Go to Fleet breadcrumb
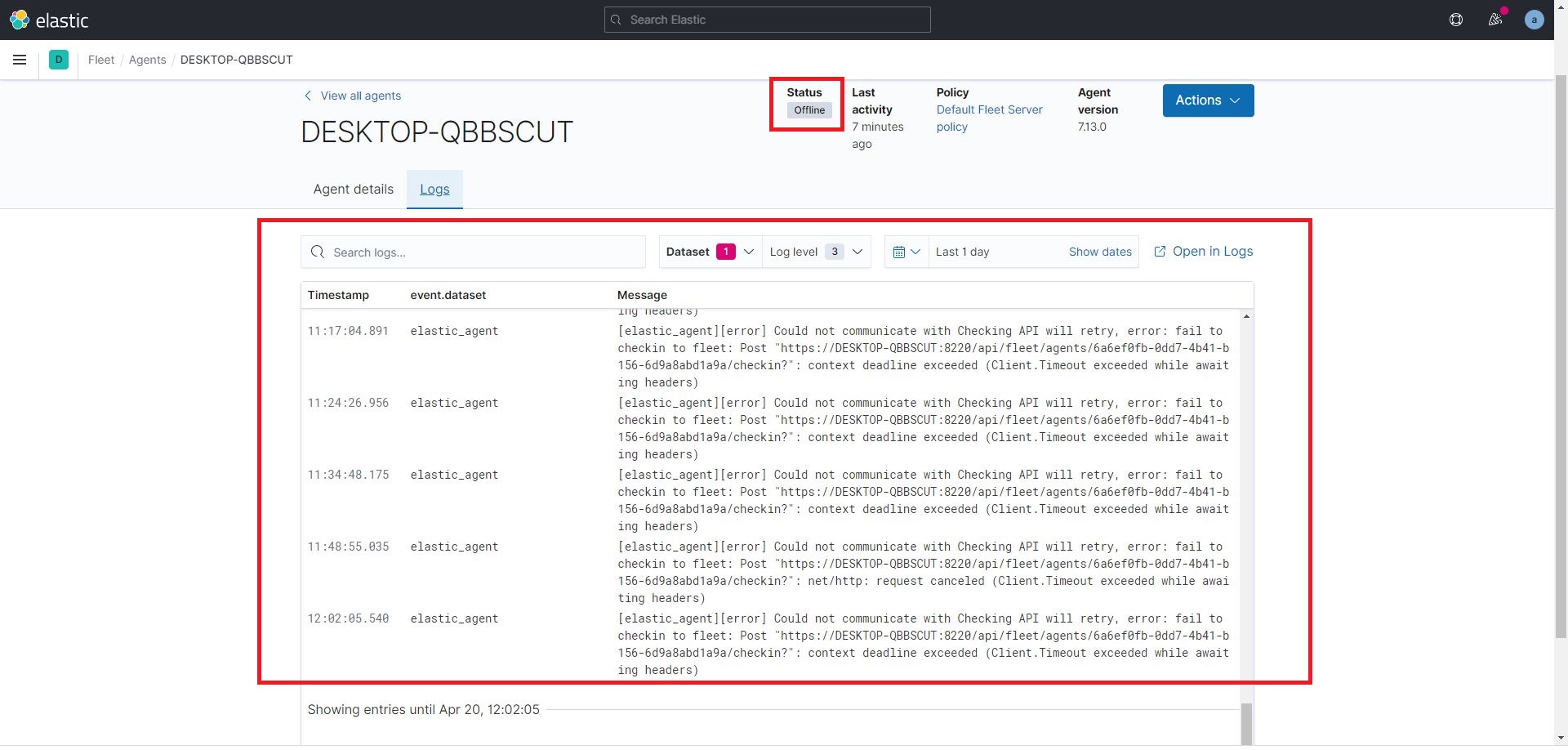The image size is (1568, 750). (x=101, y=60)
